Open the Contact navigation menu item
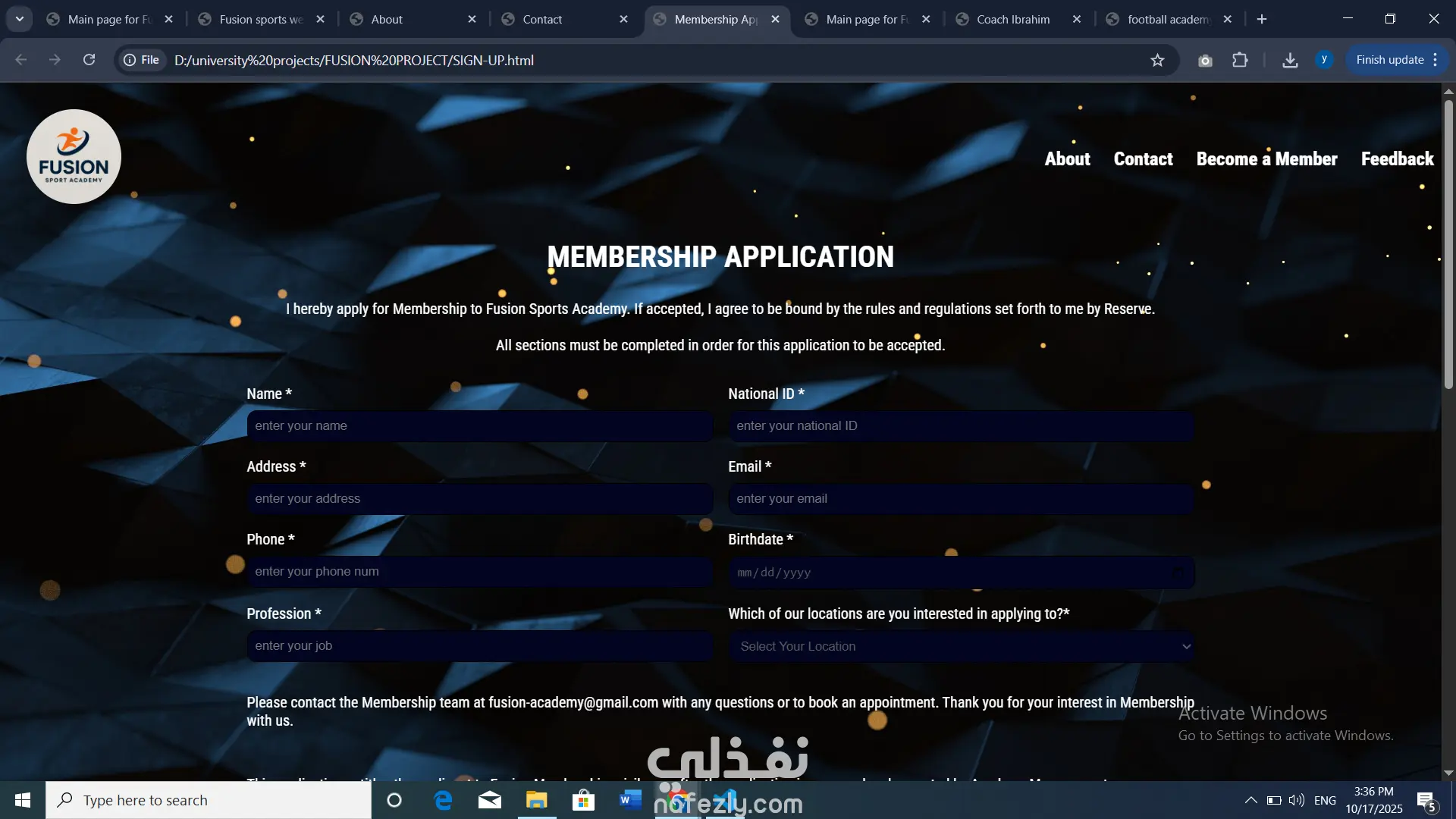The width and height of the screenshot is (1456, 819). pos(1143,158)
